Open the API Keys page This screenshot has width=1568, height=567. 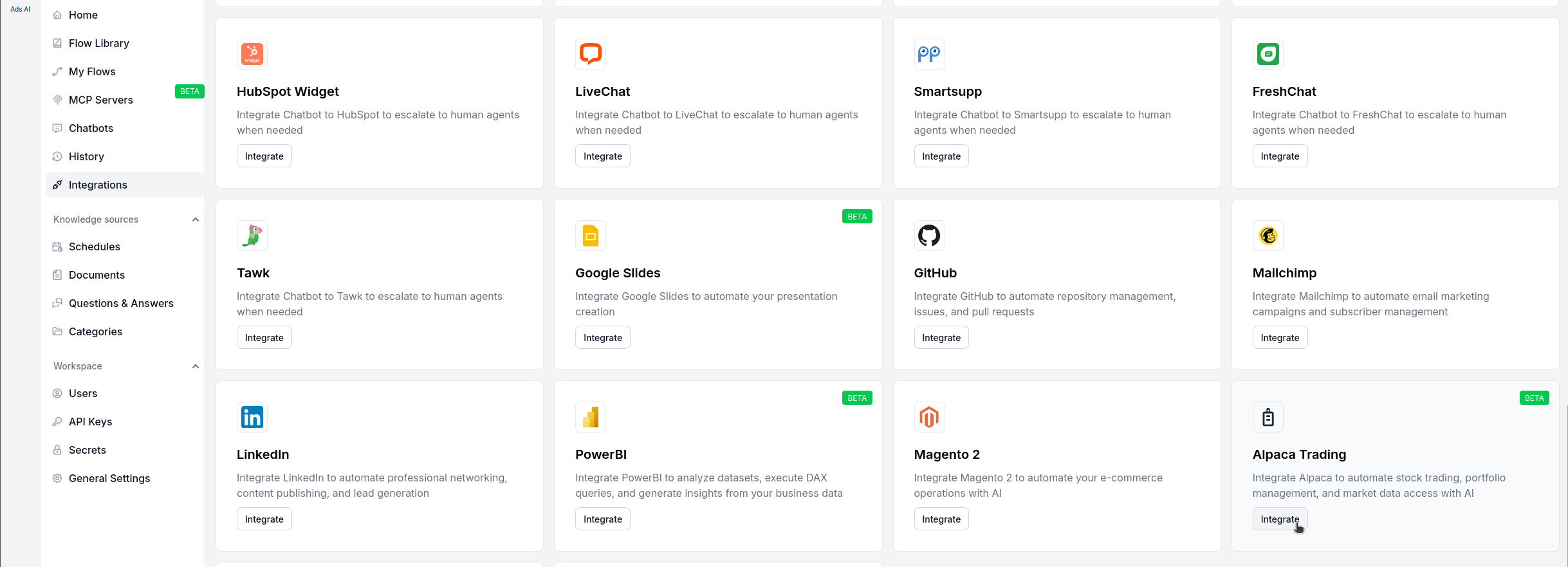pos(90,422)
